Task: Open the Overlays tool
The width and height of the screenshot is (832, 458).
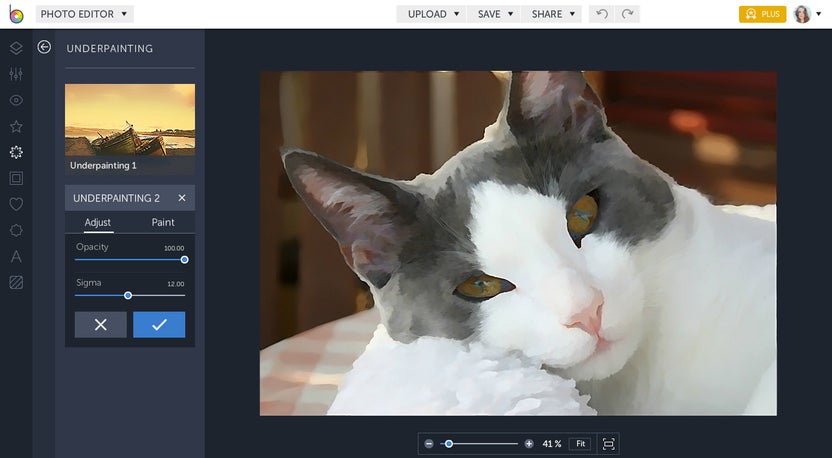Action: 16,230
